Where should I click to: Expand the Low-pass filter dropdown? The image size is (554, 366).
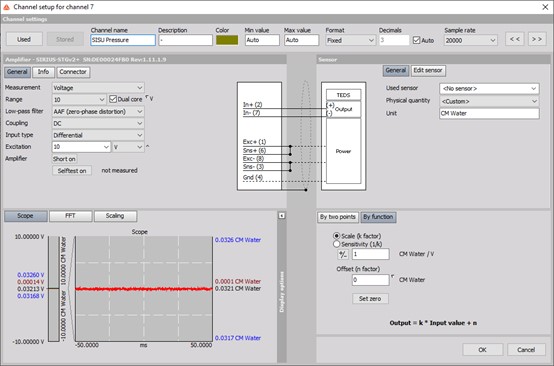tap(98, 112)
